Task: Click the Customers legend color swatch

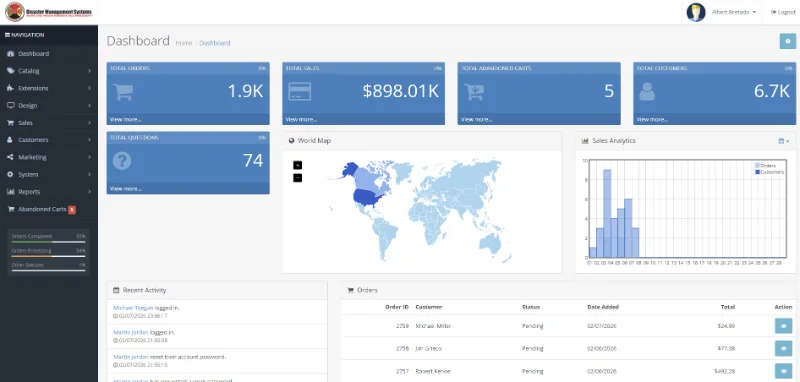Action: [x=757, y=172]
